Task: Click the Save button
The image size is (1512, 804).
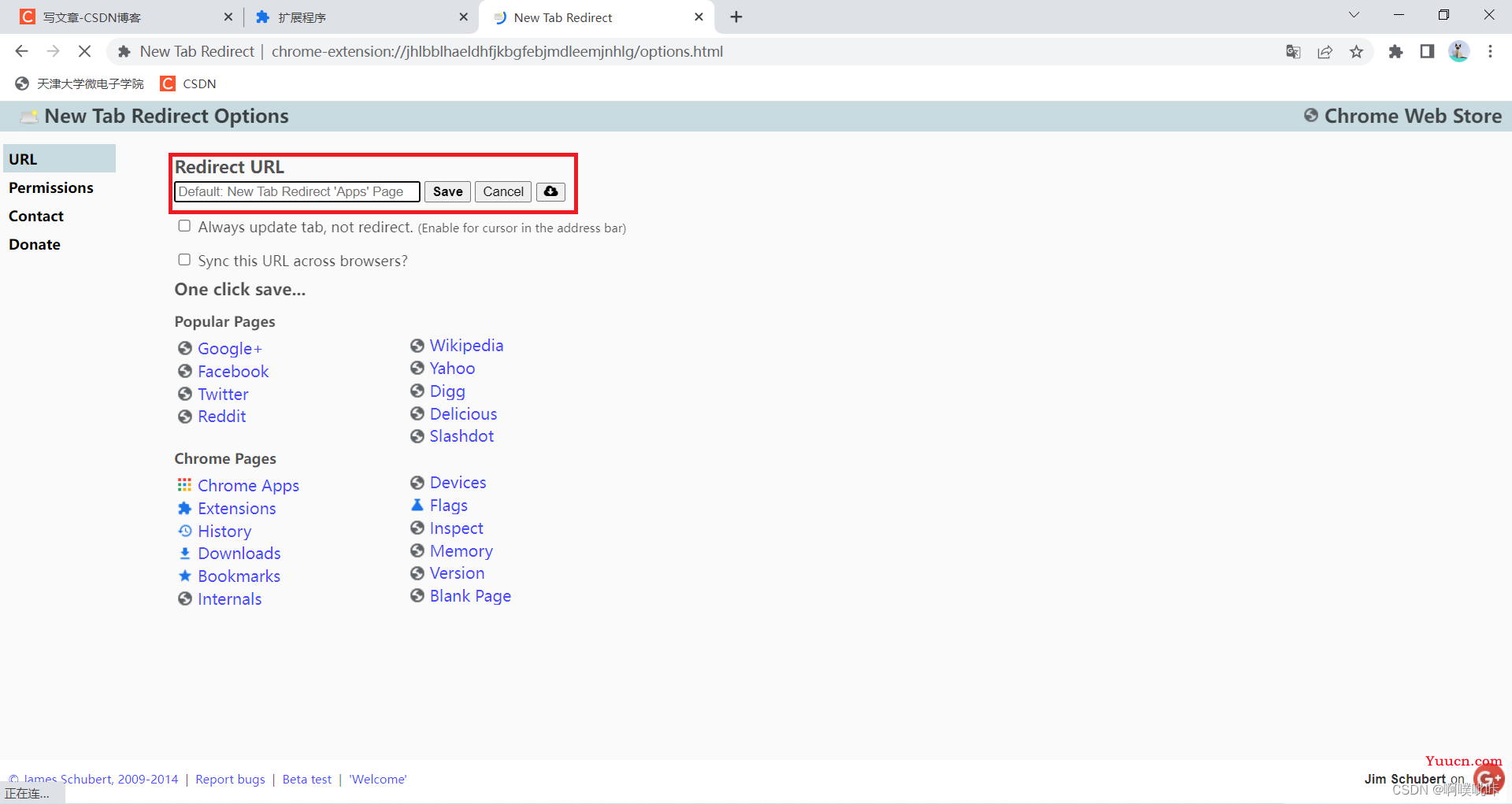Action: [447, 191]
